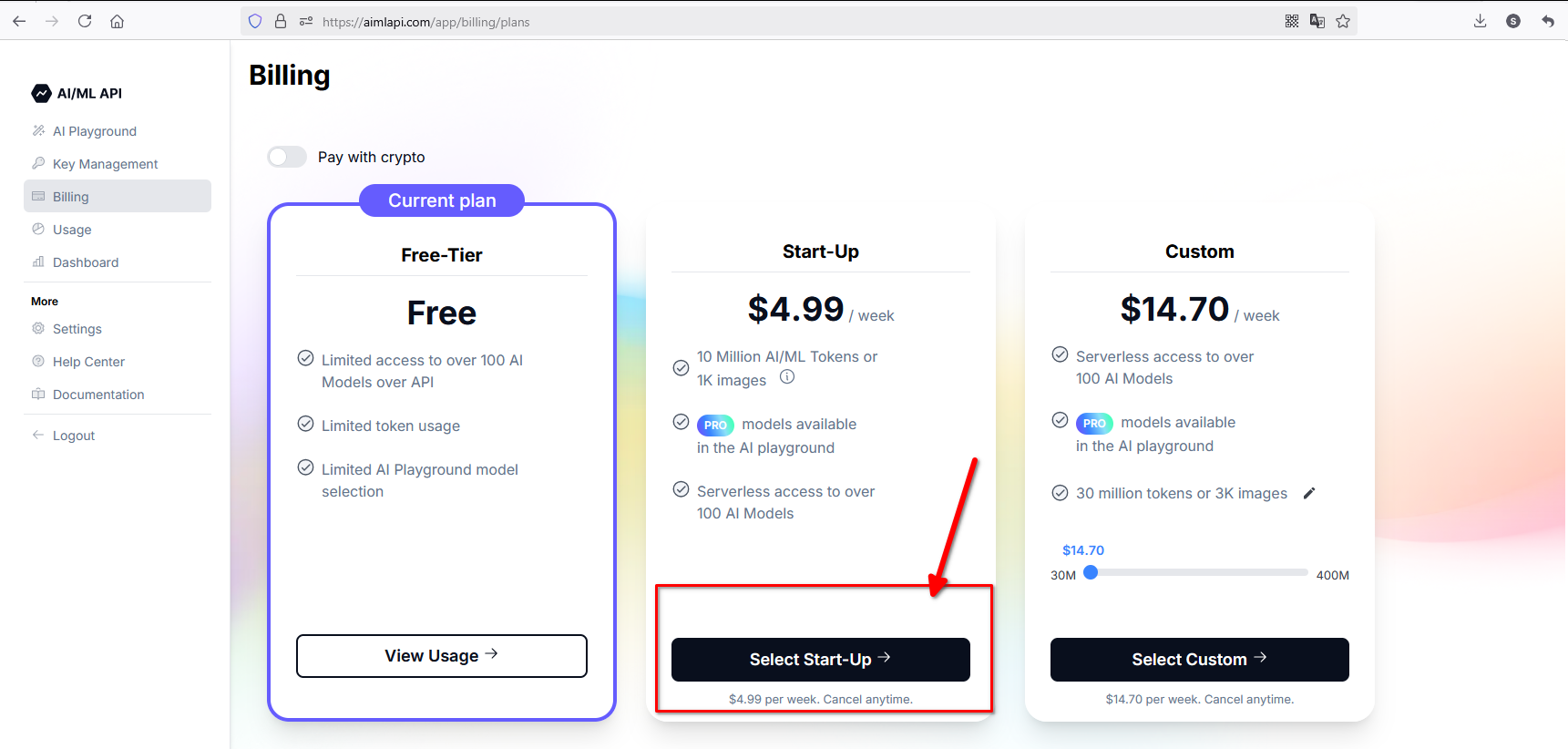1568x749 pixels.
Task: Go to the Usage sidebar item
Action: click(x=72, y=230)
